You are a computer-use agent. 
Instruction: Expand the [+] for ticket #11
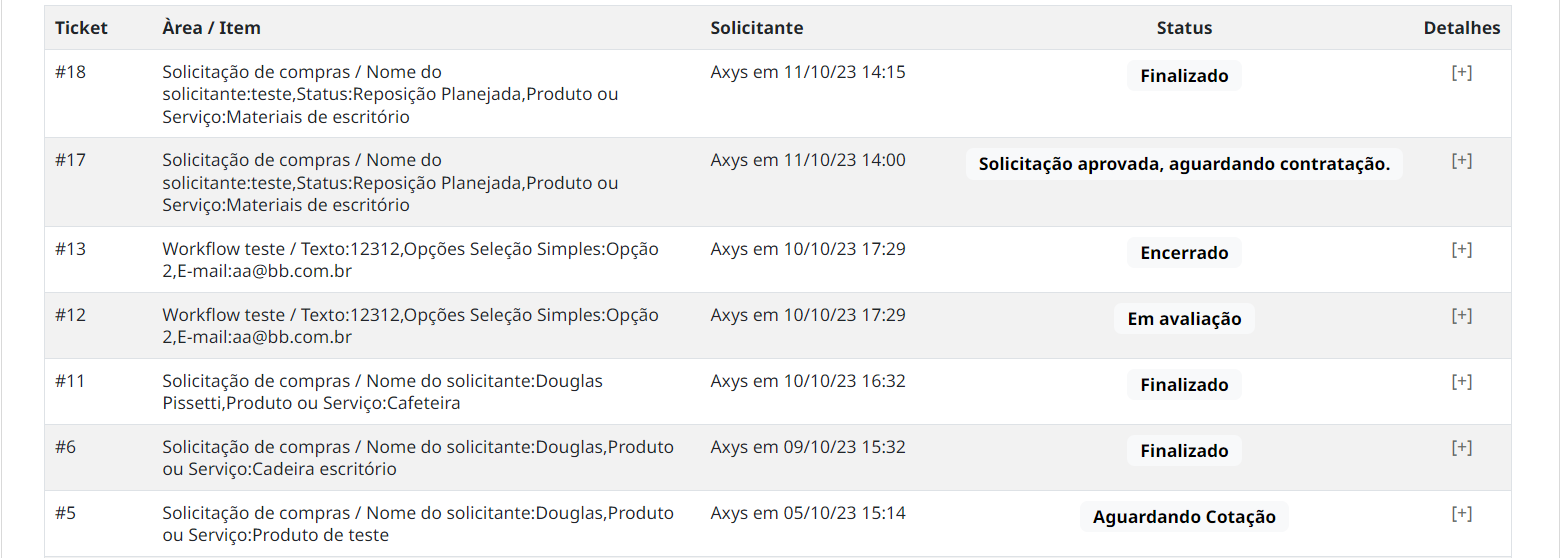click(x=1461, y=381)
